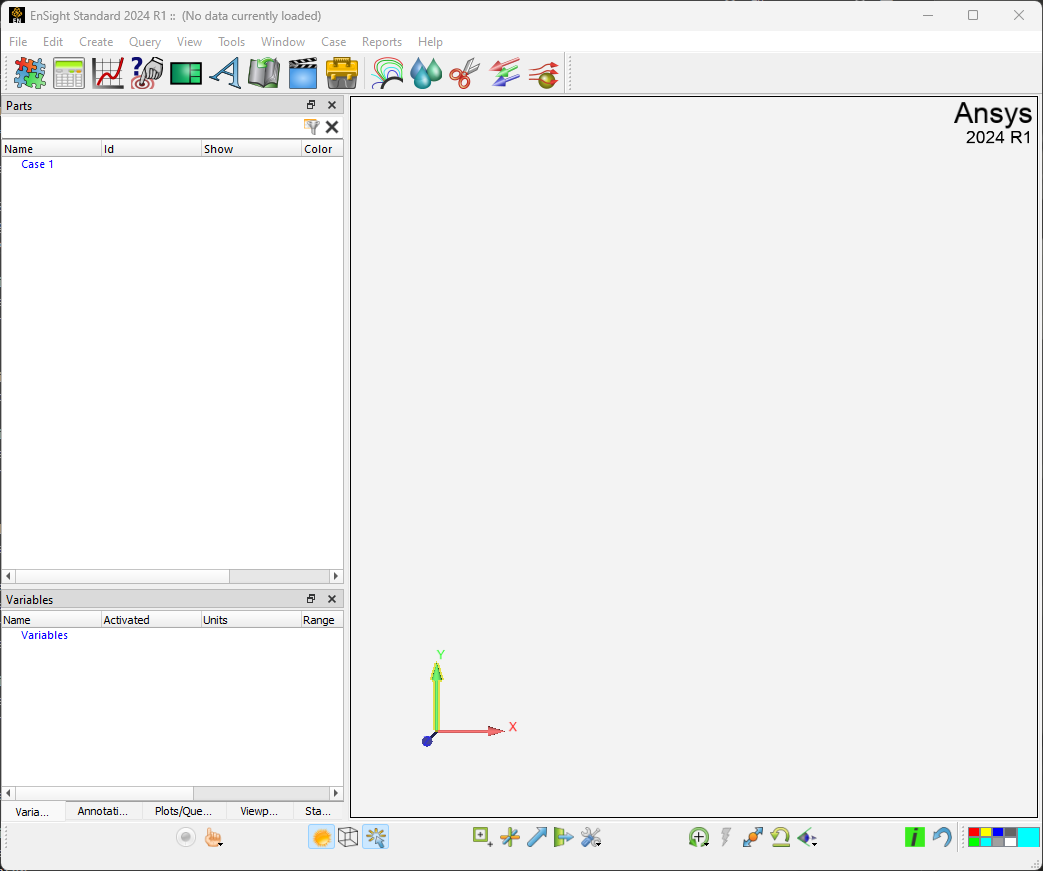Image resolution: width=1043 pixels, height=871 pixels.
Task: Open the View menu
Action: 189,41
